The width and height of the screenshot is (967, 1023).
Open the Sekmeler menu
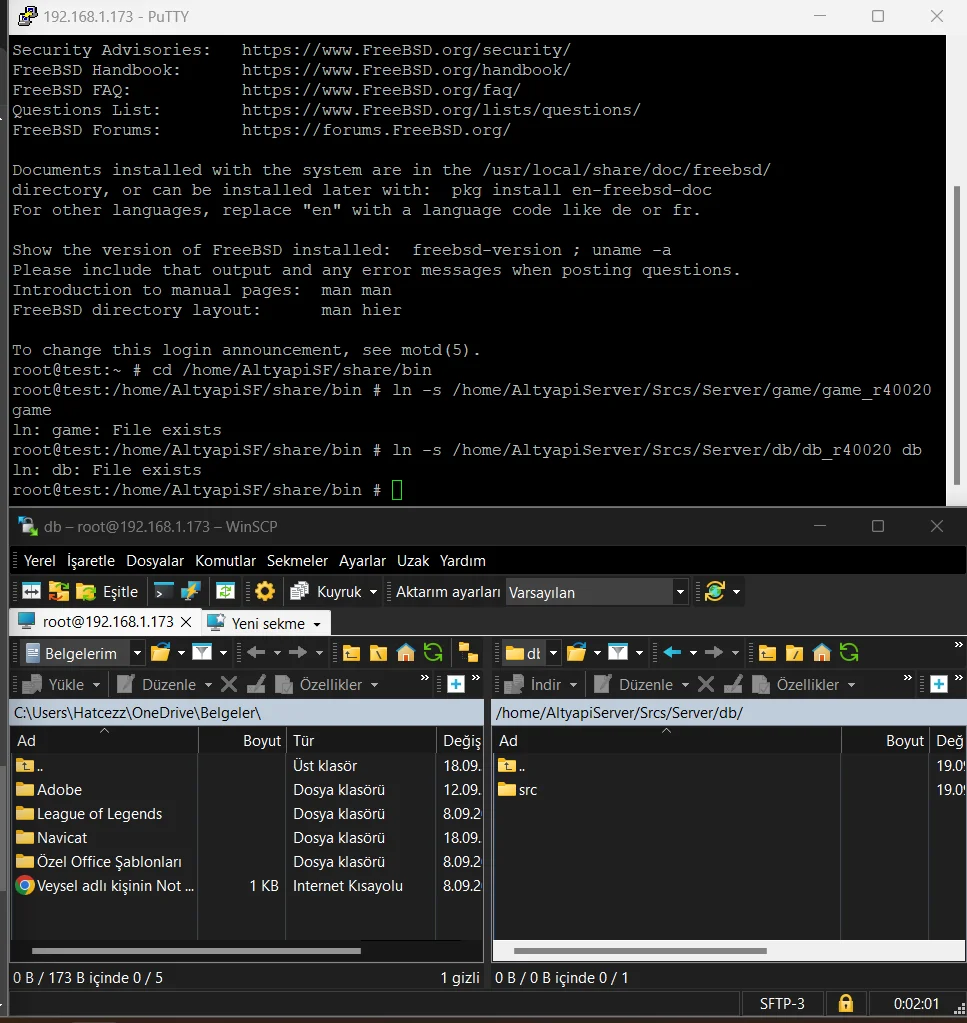pos(297,560)
